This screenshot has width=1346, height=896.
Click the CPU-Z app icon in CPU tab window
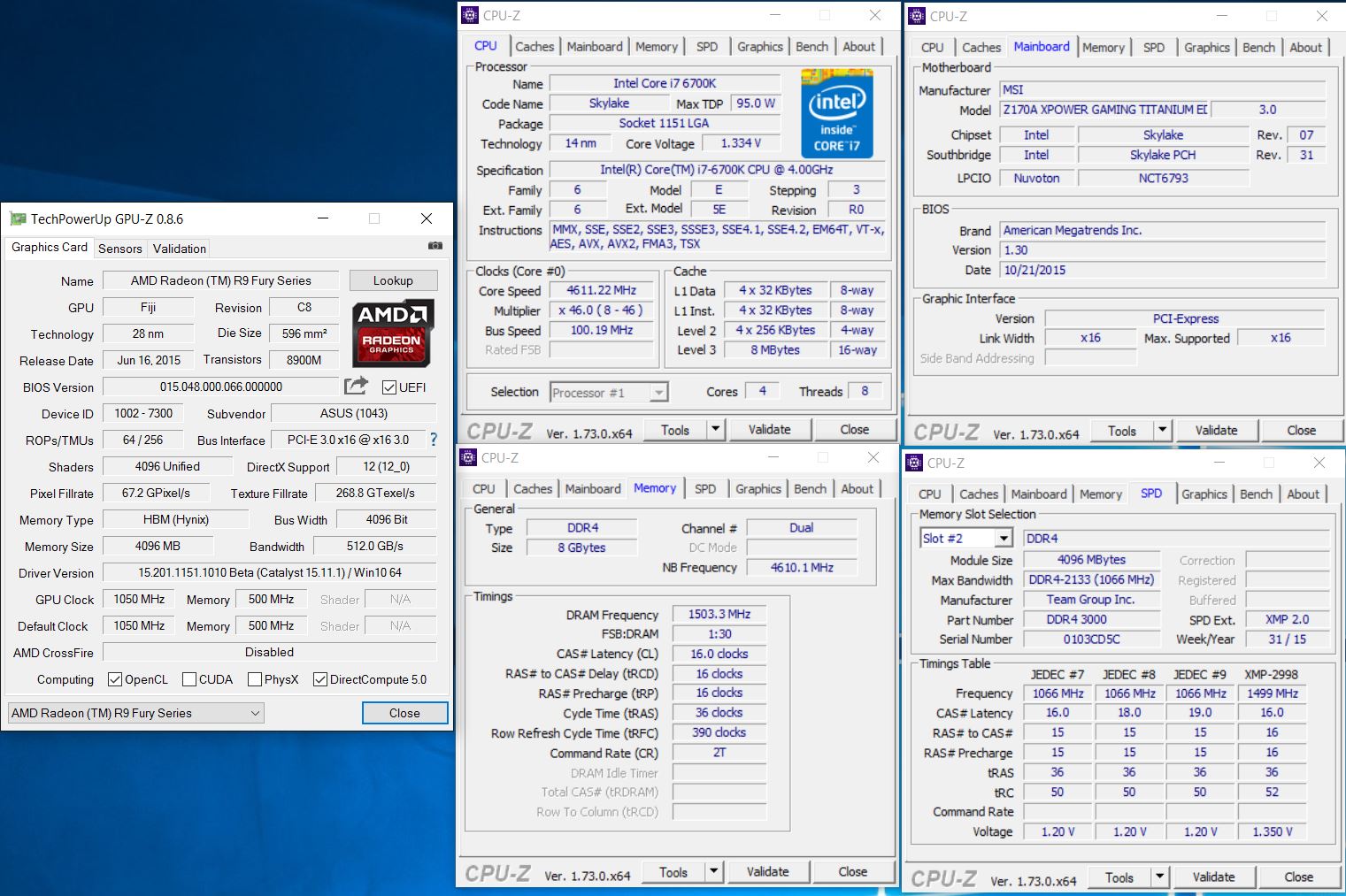pyautogui.click(x=470, y=15)
